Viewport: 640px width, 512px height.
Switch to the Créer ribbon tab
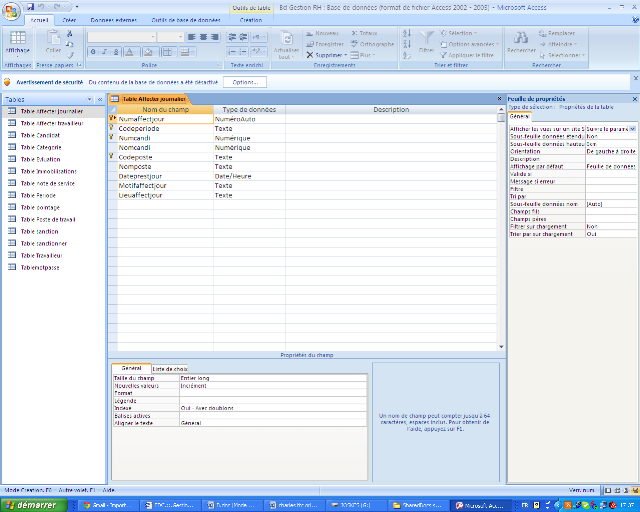[69, 20]
